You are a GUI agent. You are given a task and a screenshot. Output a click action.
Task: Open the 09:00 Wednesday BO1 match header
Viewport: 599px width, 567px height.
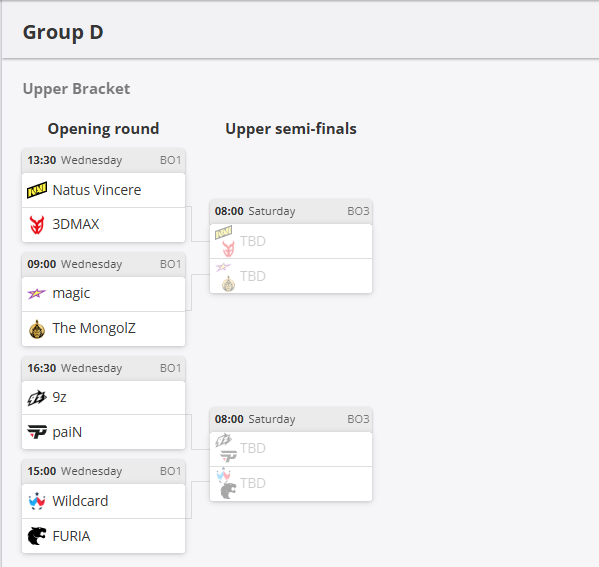tap(104, 264)
